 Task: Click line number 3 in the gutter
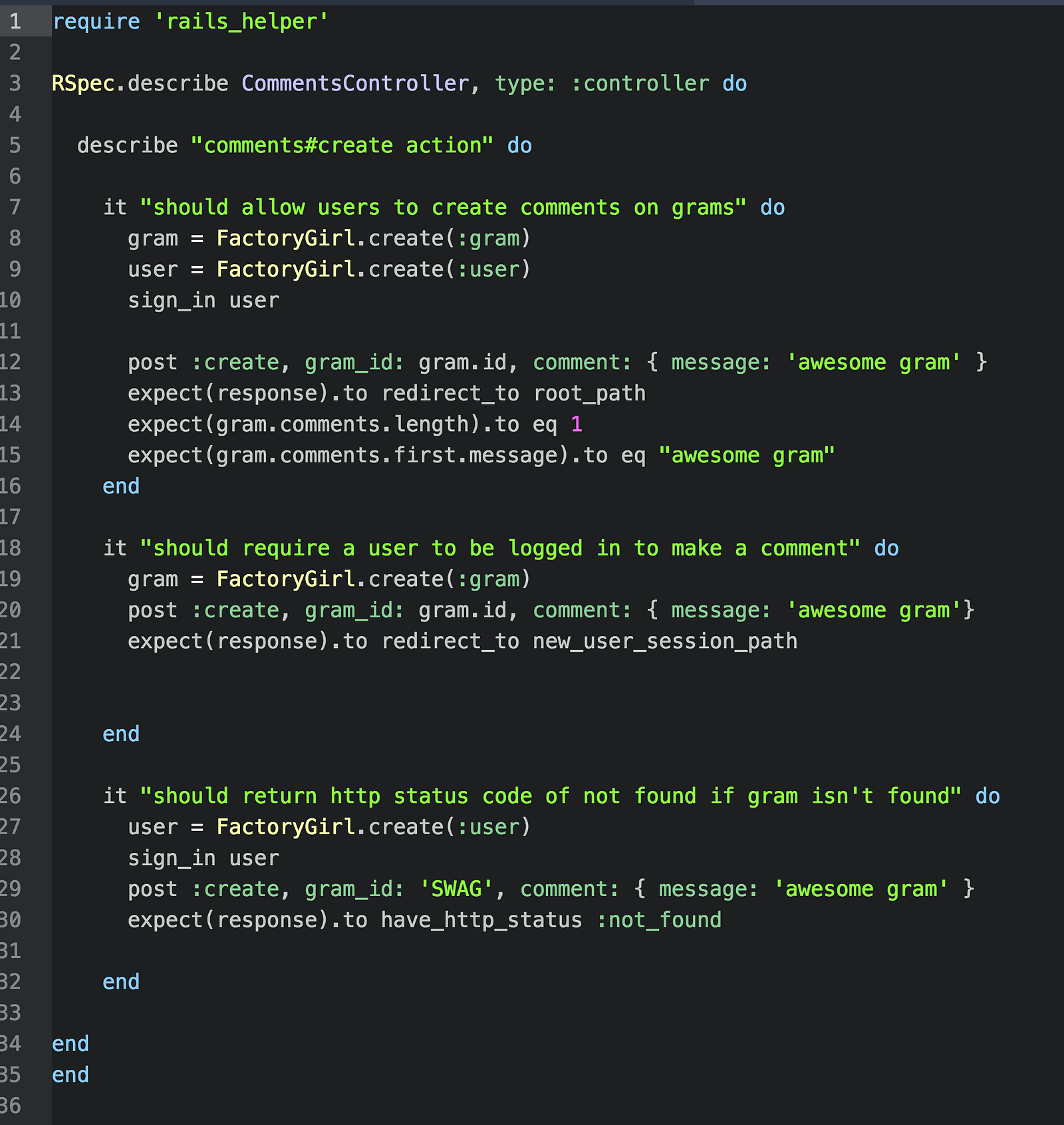tap(15, 83)
